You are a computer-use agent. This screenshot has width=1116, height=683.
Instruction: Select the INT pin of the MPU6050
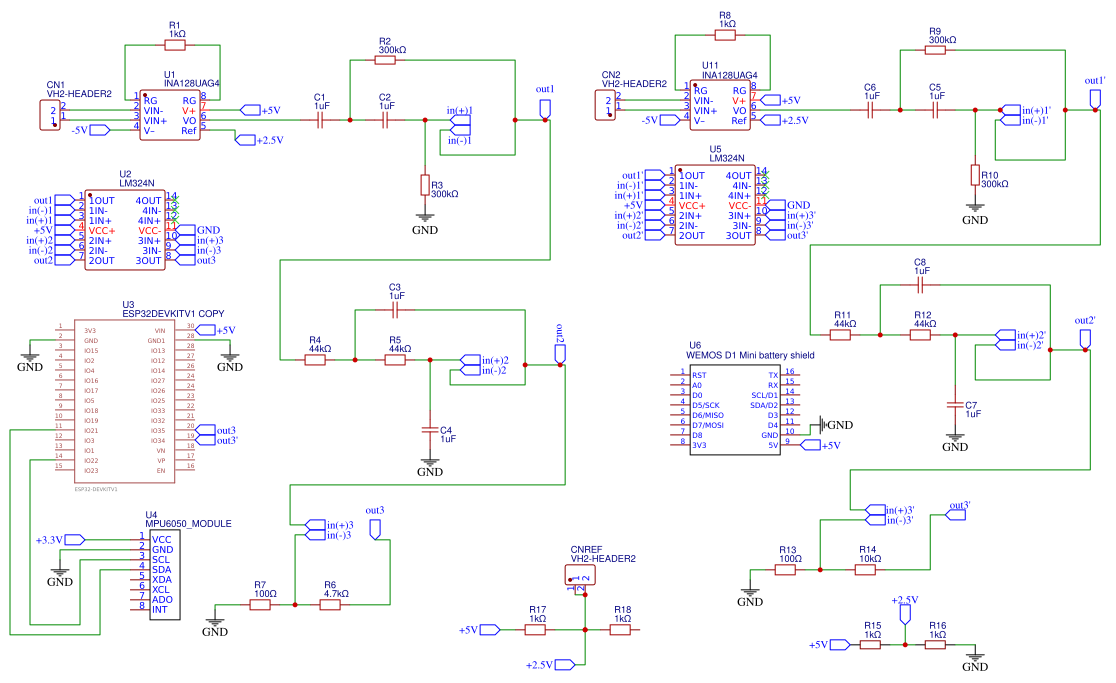click(159, 610)
